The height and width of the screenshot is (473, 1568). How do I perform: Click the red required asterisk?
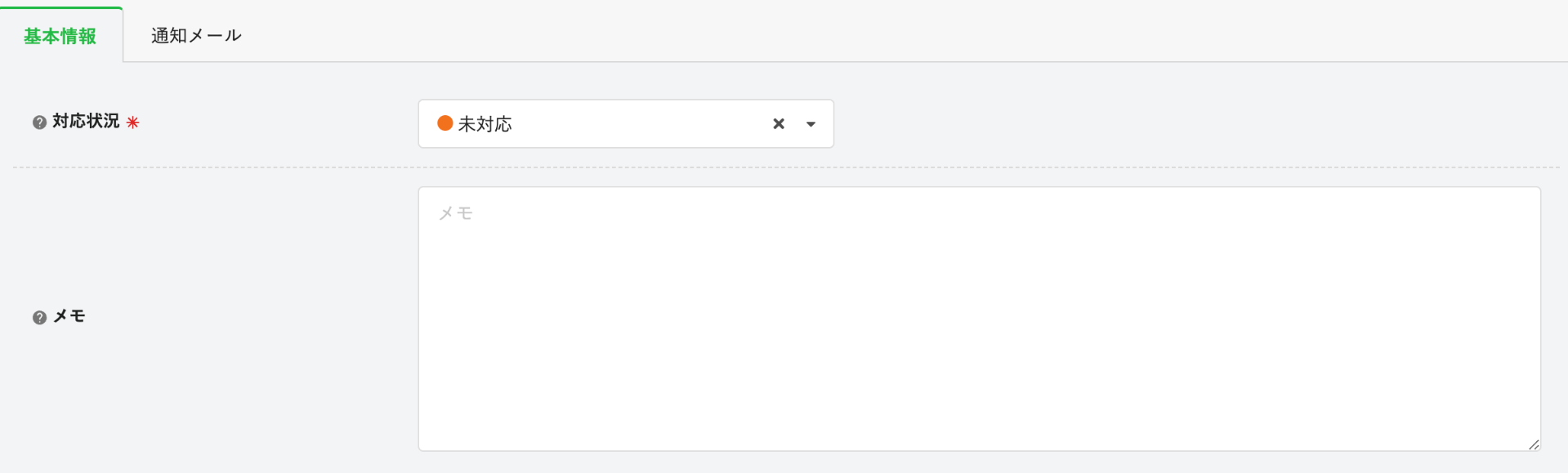(x=132, y=123)
